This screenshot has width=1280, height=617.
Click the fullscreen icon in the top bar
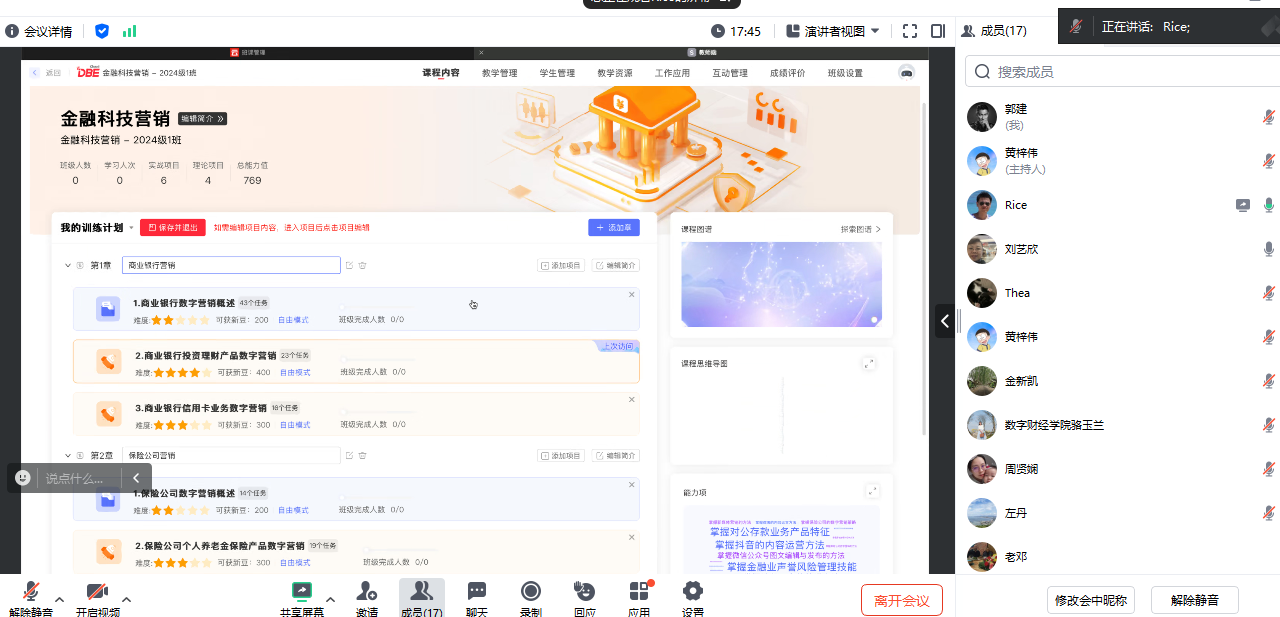click(910, 31)
